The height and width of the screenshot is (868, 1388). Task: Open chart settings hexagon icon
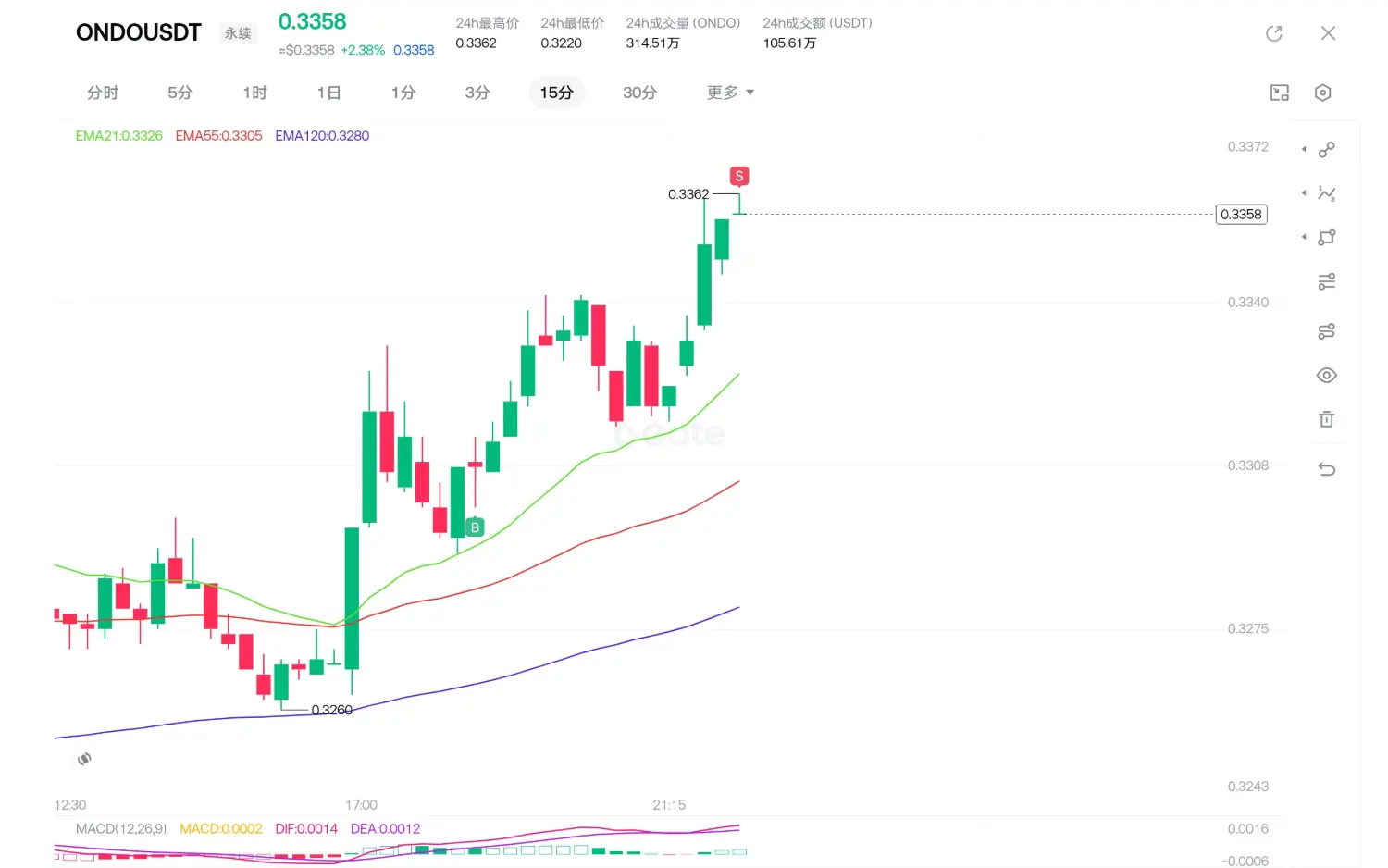1322,93
